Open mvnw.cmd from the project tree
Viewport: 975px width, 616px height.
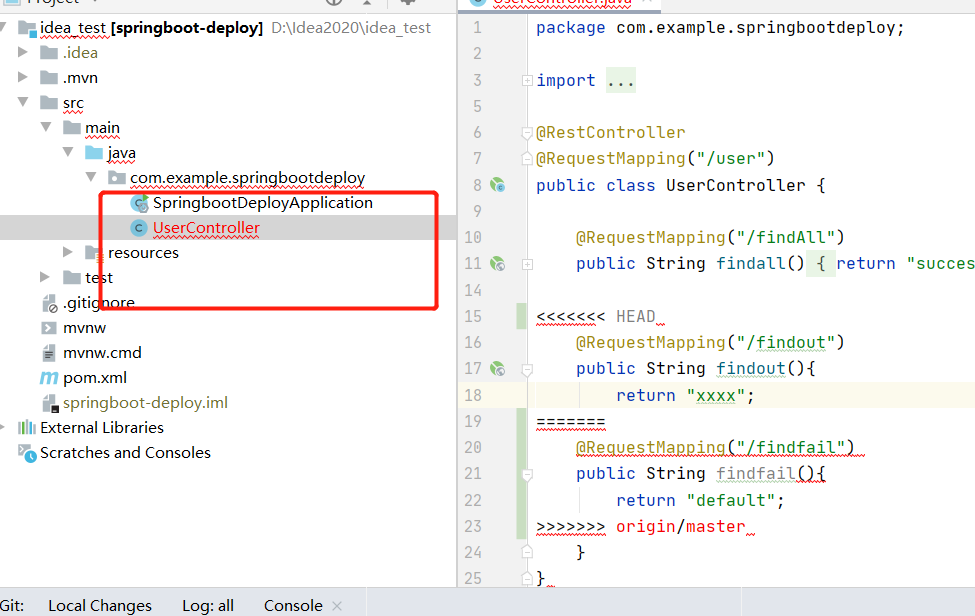tap(102, 352)
